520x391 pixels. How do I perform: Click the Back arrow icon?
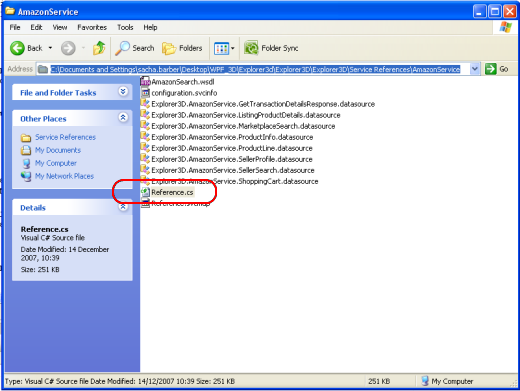click(x=17, y=48)
